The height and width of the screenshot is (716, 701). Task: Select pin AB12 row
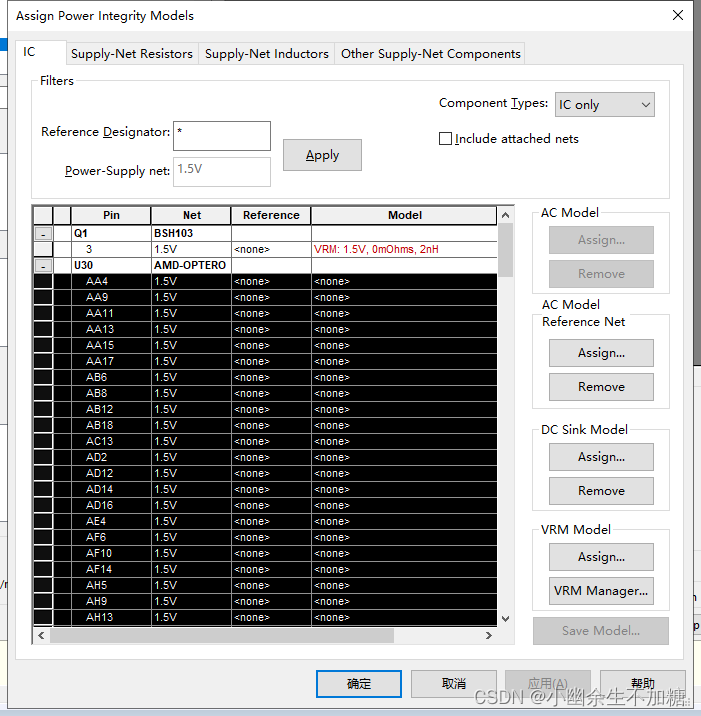tap(265, 409)
